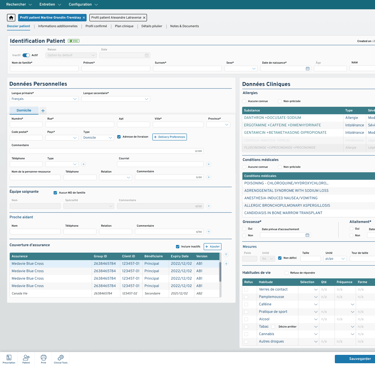The height and width of the screenshot is (366, 375).
Task: Select the Domicile address tab
Action: 24,110
